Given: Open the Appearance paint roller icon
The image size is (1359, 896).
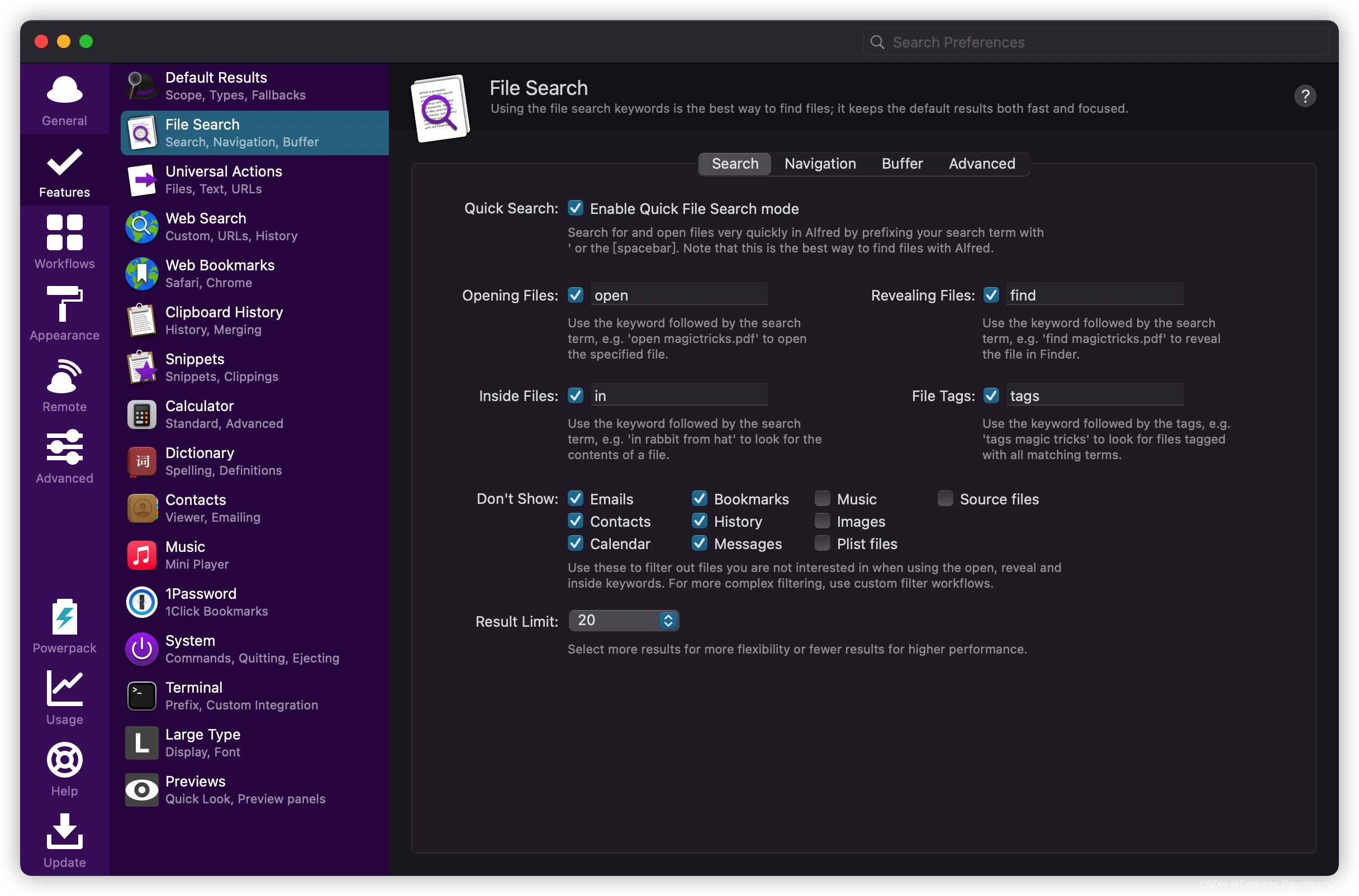Looking at the screenshot, I should tap(65, 304).
